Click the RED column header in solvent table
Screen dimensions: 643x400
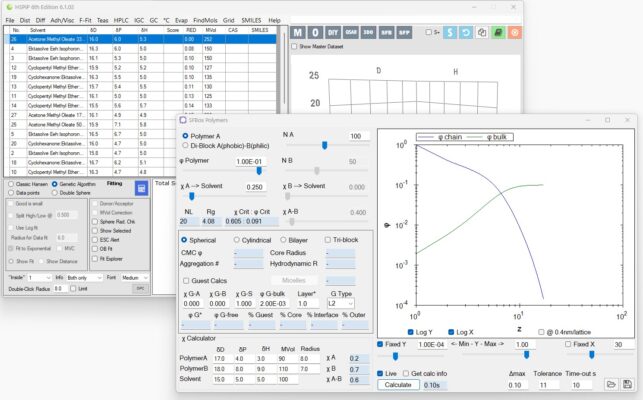pos(192,30)
